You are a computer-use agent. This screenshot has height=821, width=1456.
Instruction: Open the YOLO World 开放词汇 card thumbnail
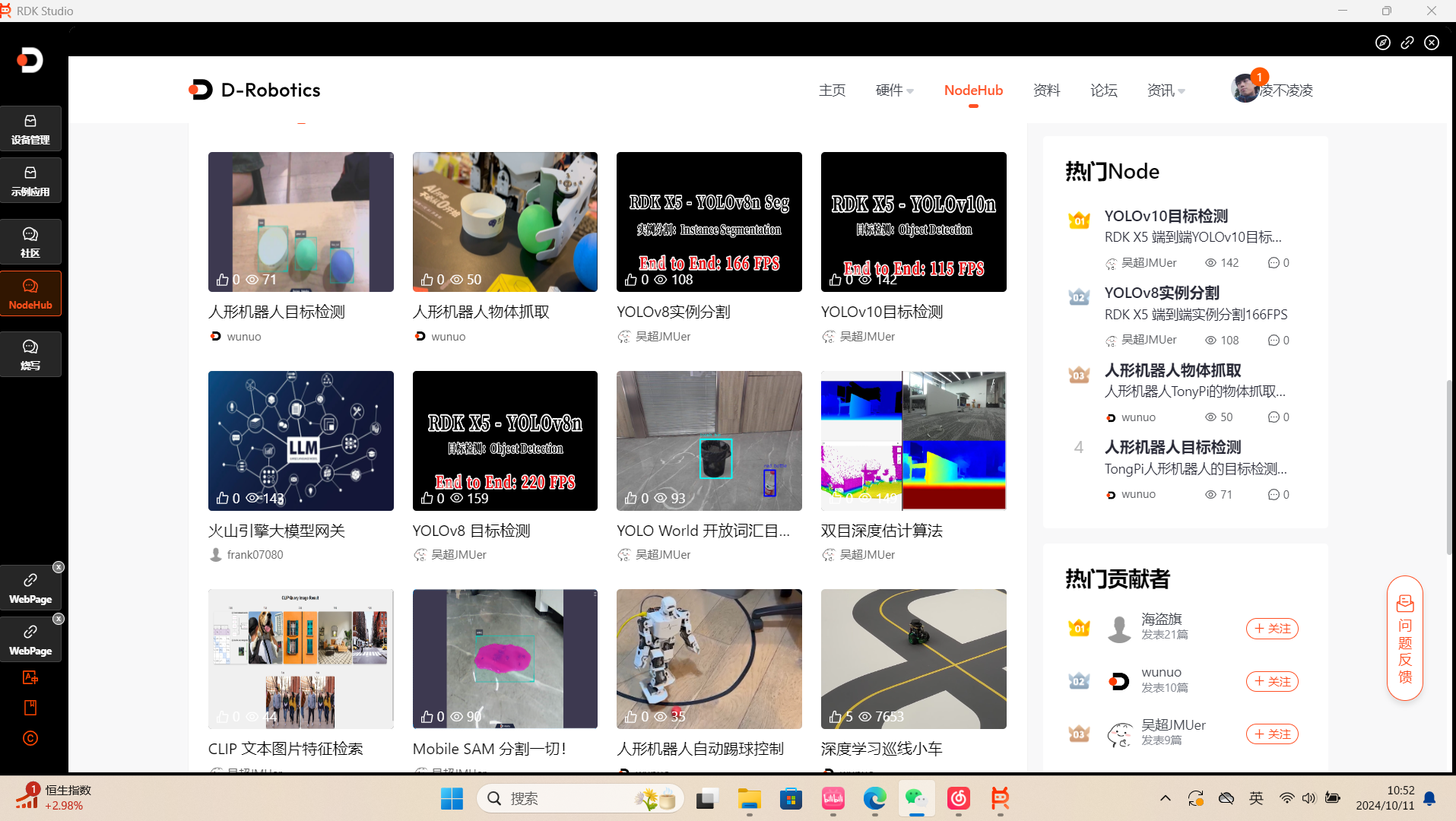point(709,441)
